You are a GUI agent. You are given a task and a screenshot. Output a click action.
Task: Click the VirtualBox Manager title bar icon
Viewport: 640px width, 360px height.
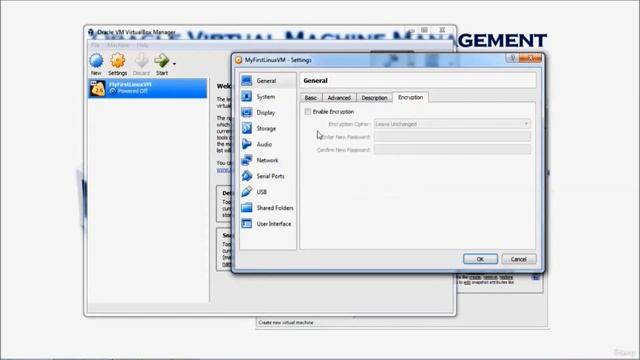pyautogui.click(x=91, y=32)
